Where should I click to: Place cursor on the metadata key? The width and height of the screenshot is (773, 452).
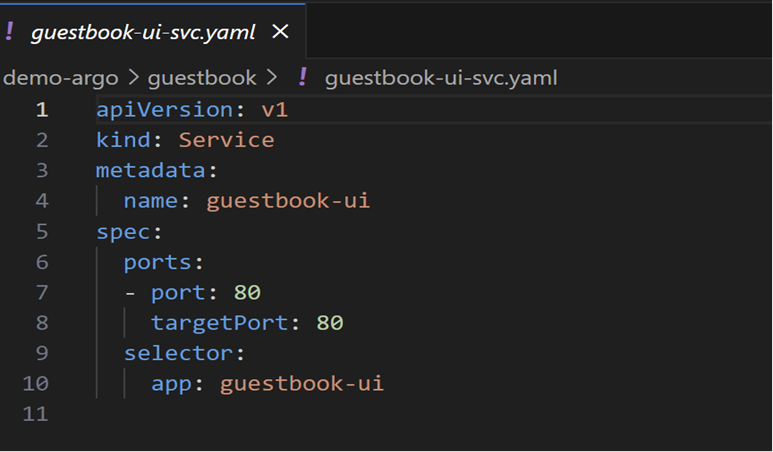(151, 171)
